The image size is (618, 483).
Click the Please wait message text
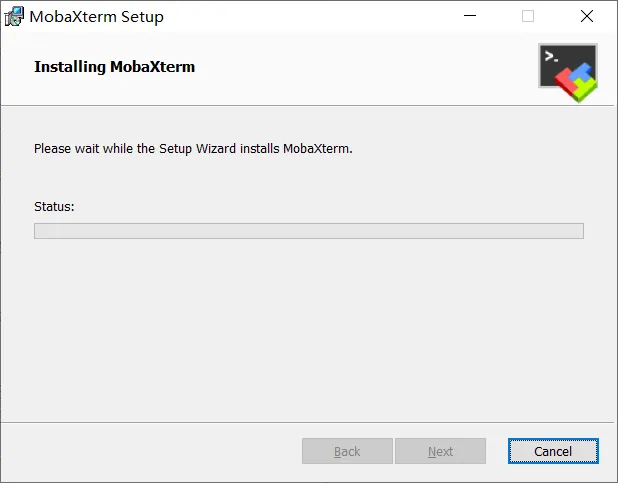pyautogui.click(x=193, y=149)
